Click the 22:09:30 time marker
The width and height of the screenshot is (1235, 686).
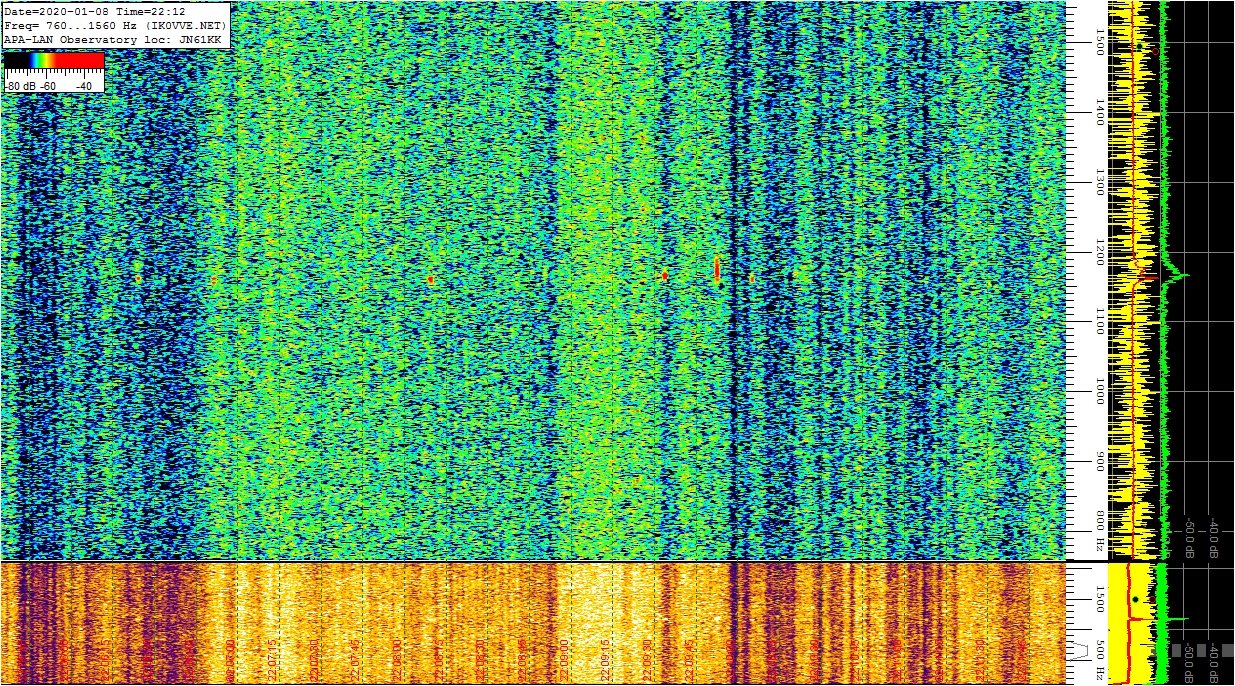[x=649, y=660]
